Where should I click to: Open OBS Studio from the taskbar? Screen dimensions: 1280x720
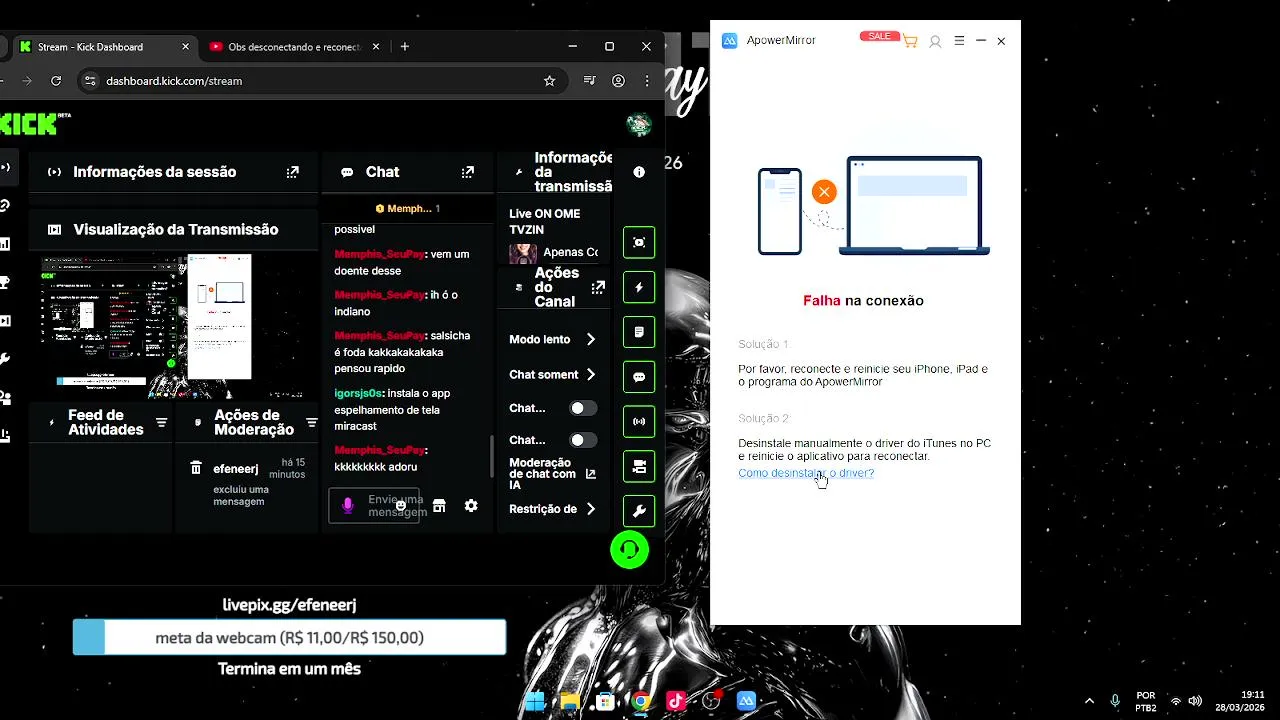(711, 701)
